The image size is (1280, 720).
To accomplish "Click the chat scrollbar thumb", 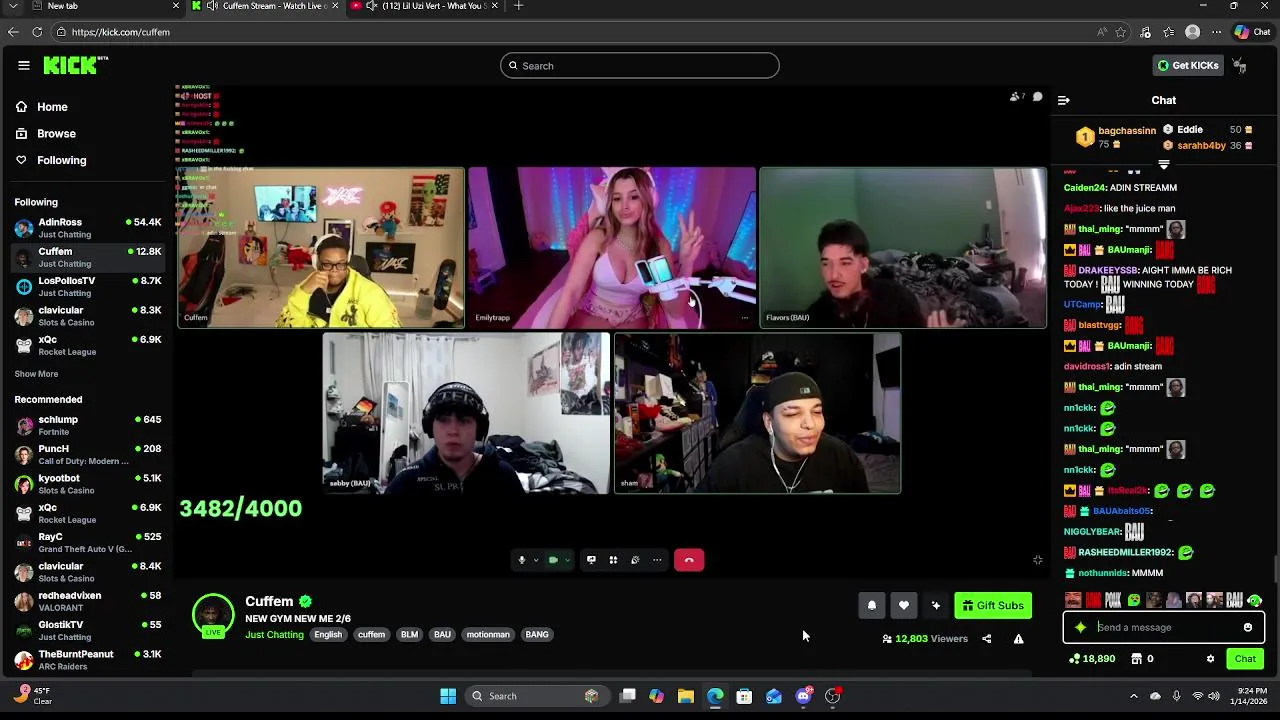I will point(1275,567).
